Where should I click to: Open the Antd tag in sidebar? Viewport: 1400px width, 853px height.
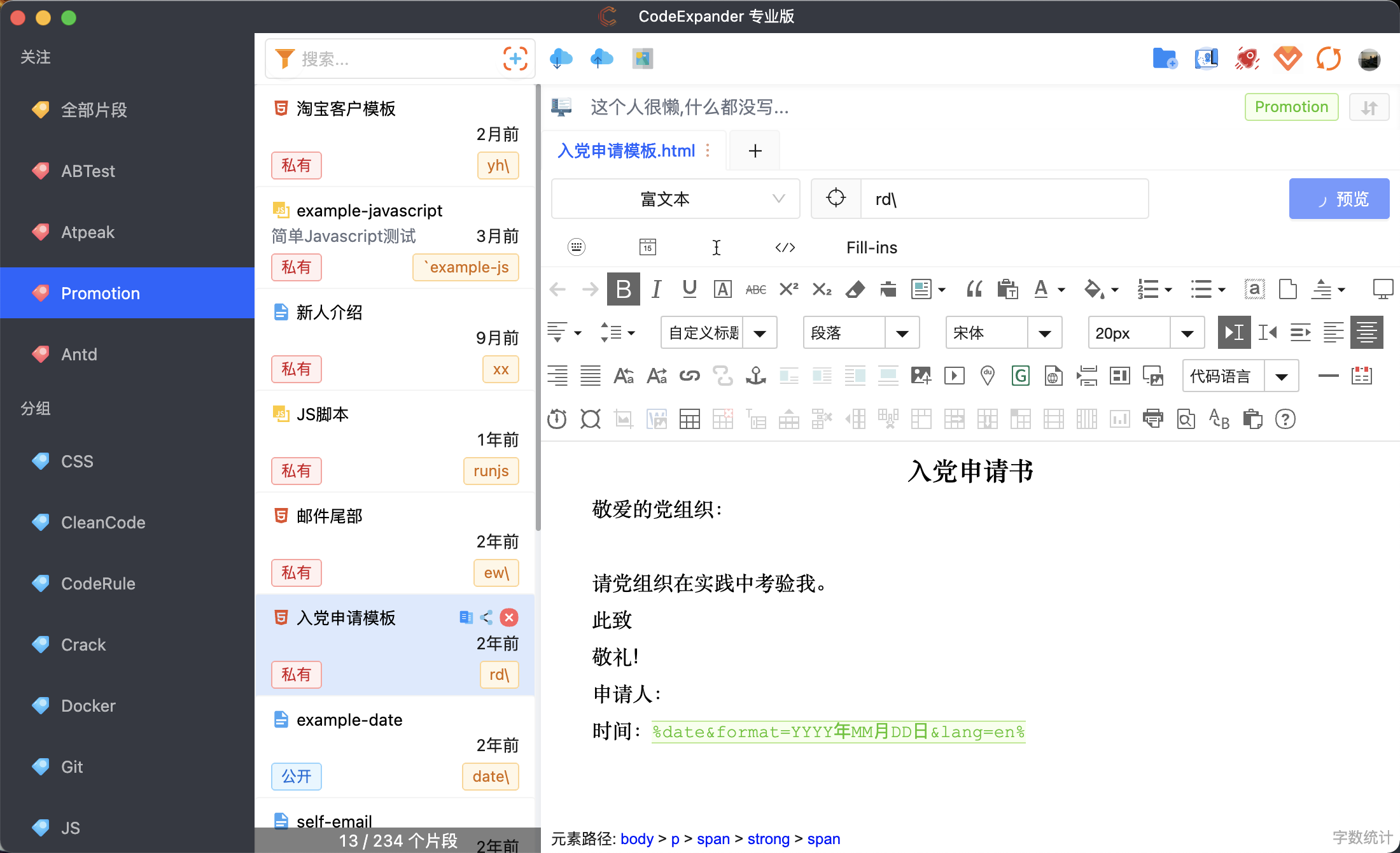[x=79, y=355]
